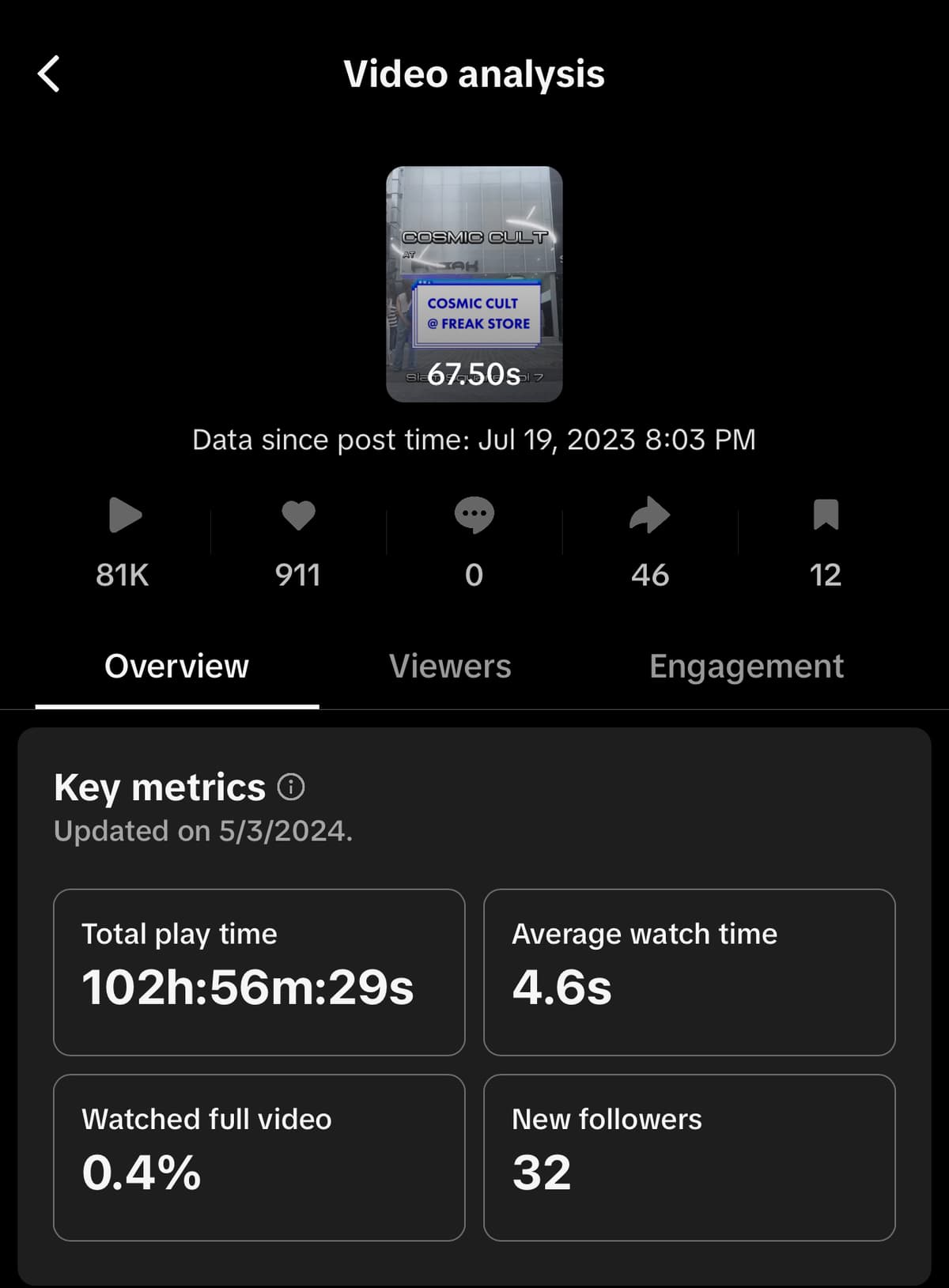
Task: Tap the shares arrow icon
Action: point(650,516)
